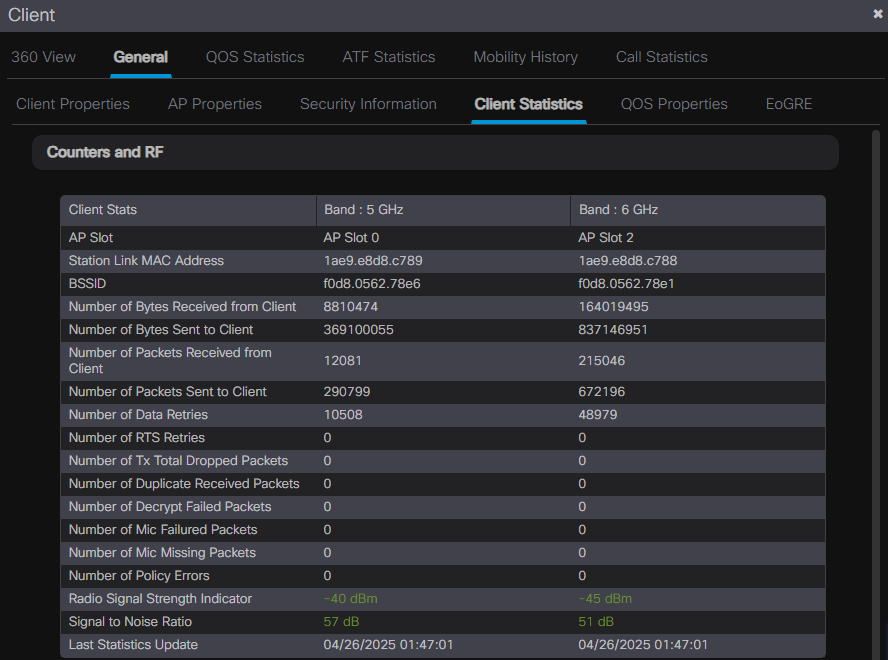Close the Client details dialog

pyautogui.click(x=877, y=14)
